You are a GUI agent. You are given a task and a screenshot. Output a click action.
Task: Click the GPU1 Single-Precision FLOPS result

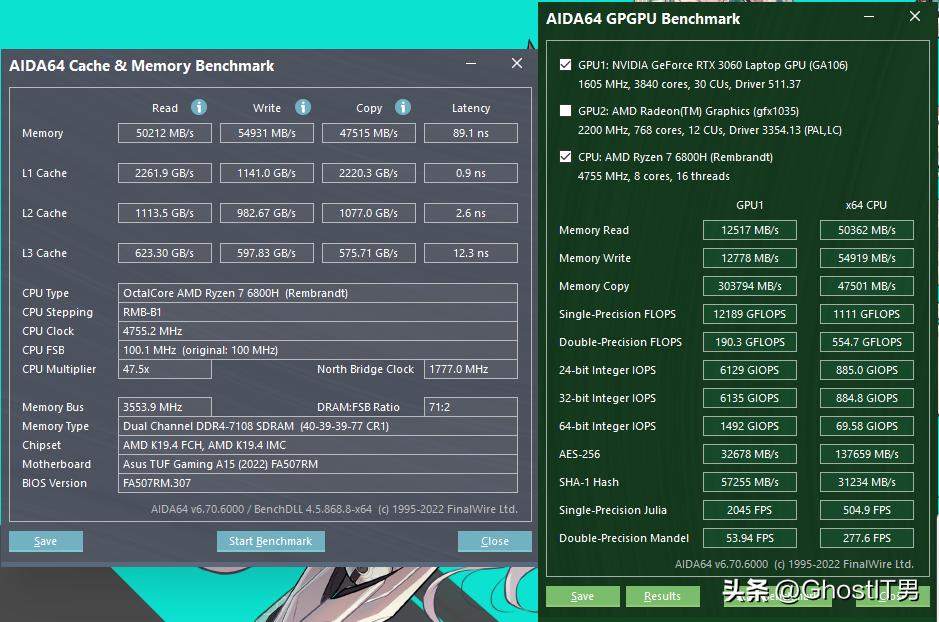click(x=750, y=314)
